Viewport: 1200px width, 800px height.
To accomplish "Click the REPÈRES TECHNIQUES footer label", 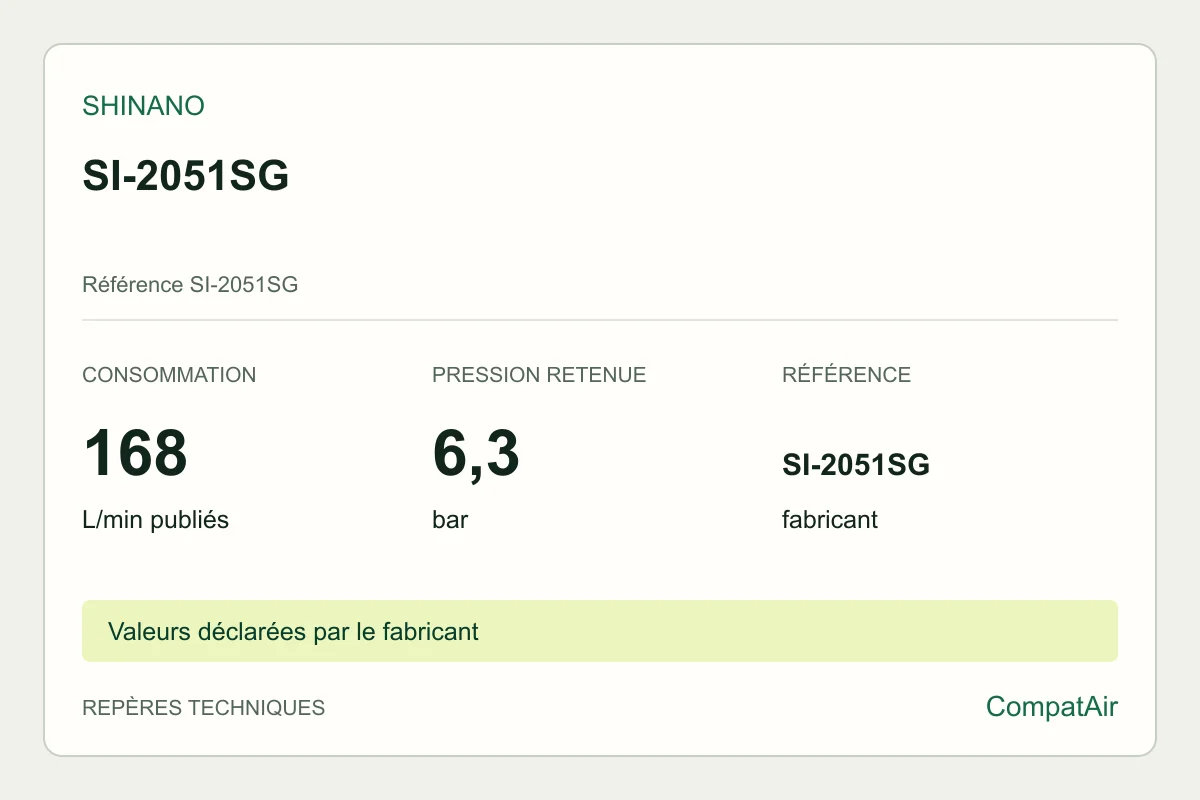I will pos(203,708).
